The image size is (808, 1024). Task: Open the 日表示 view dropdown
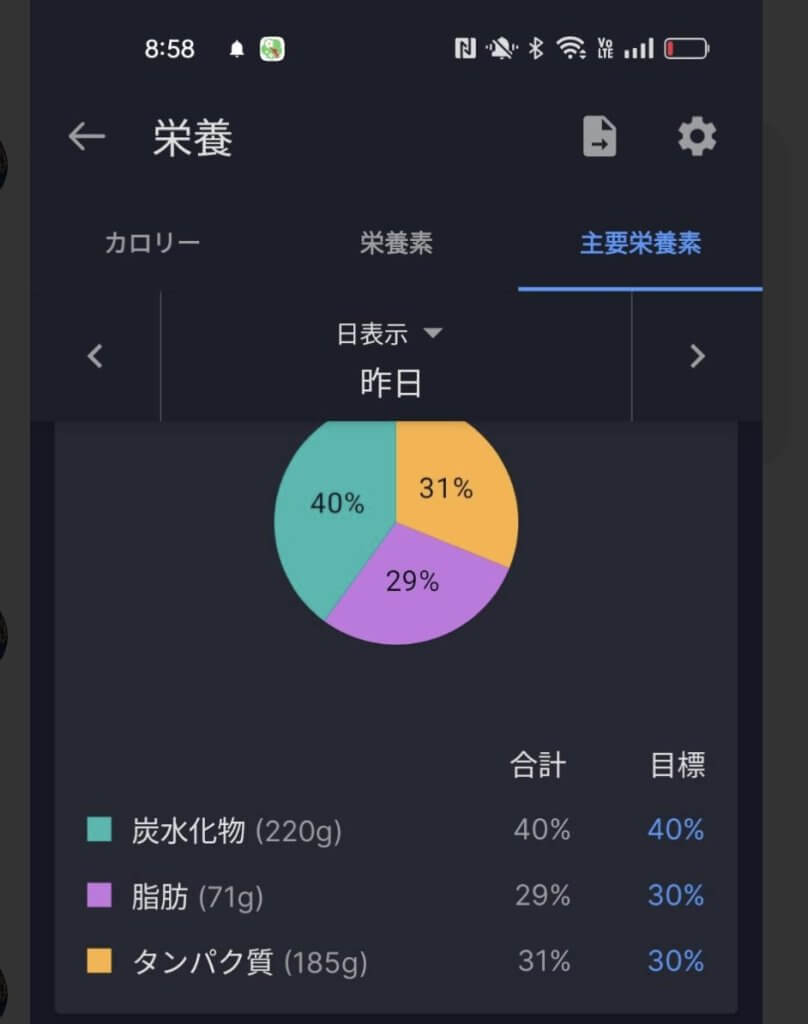point(390,334)
